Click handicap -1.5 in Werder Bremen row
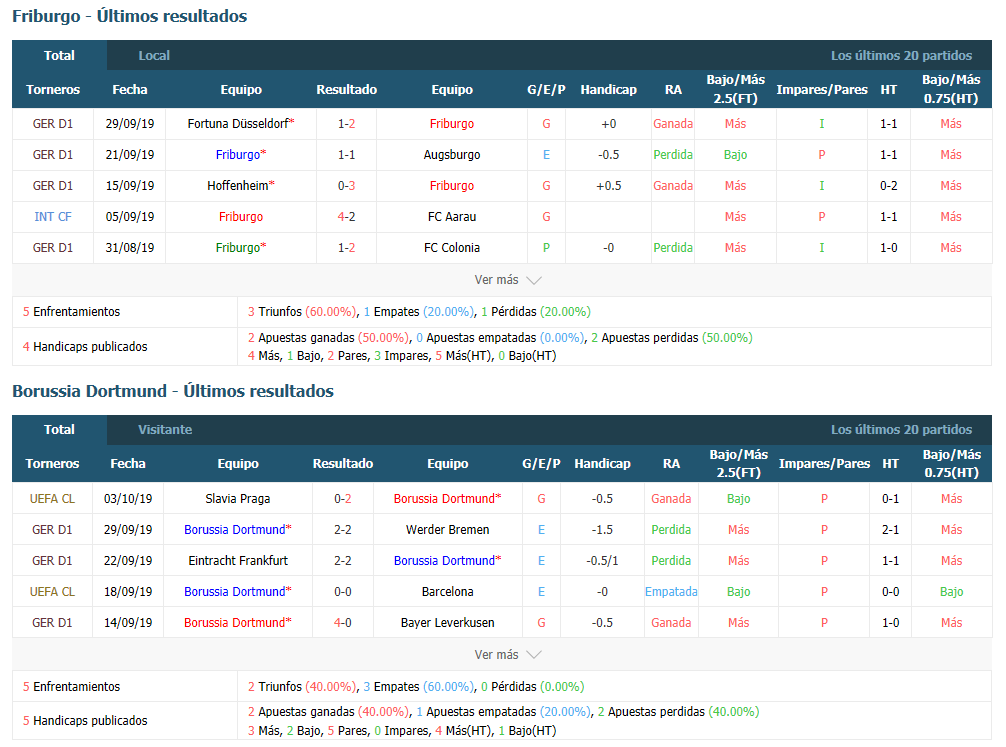1006x747 pixels. tap(602, 529)
